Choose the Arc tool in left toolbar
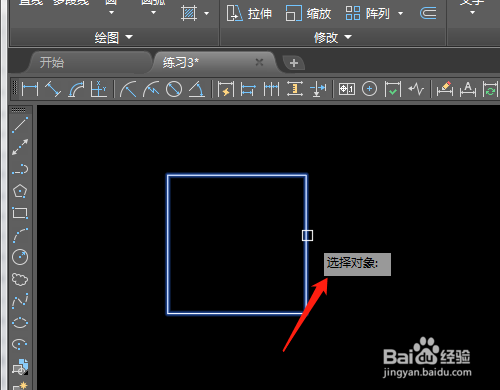 click(20, 235)
